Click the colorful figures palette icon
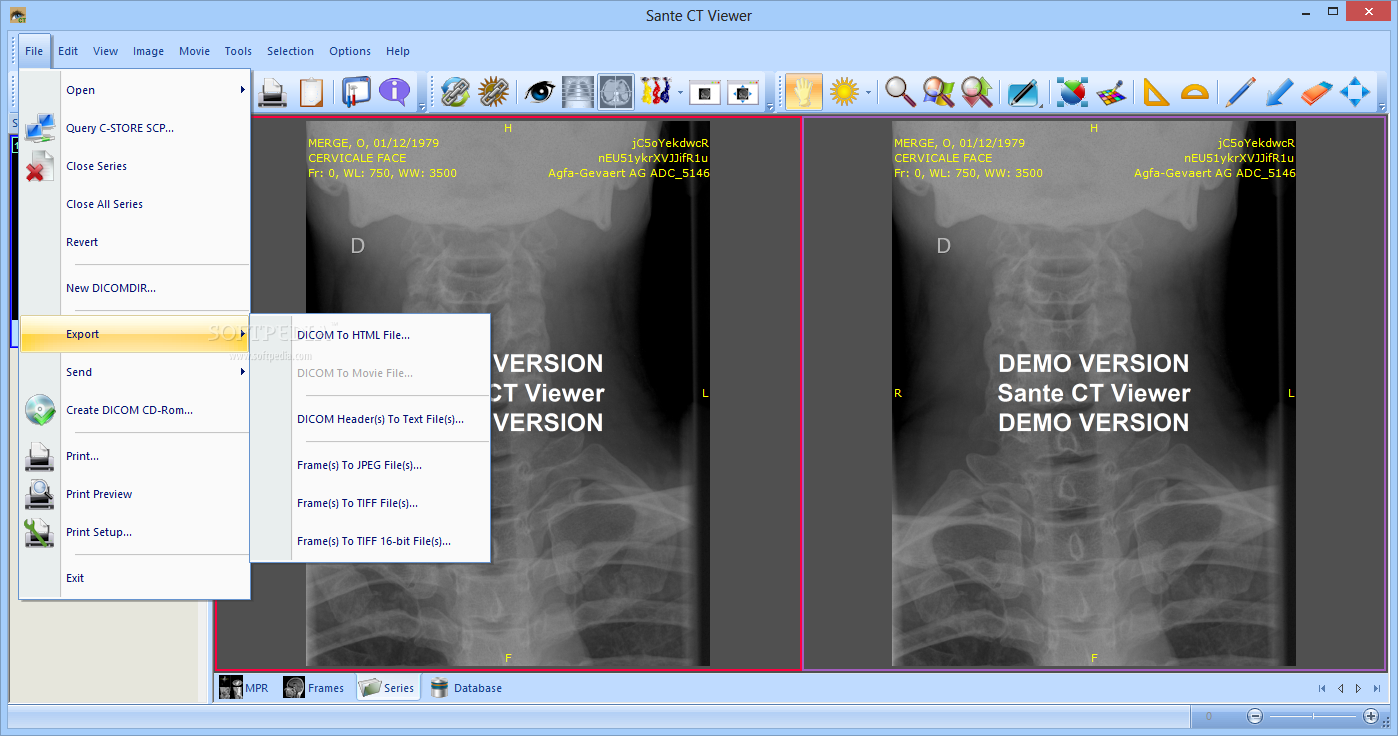Image resolution: width=1398 pixels, height=736 pixels. tap(655, 92)
